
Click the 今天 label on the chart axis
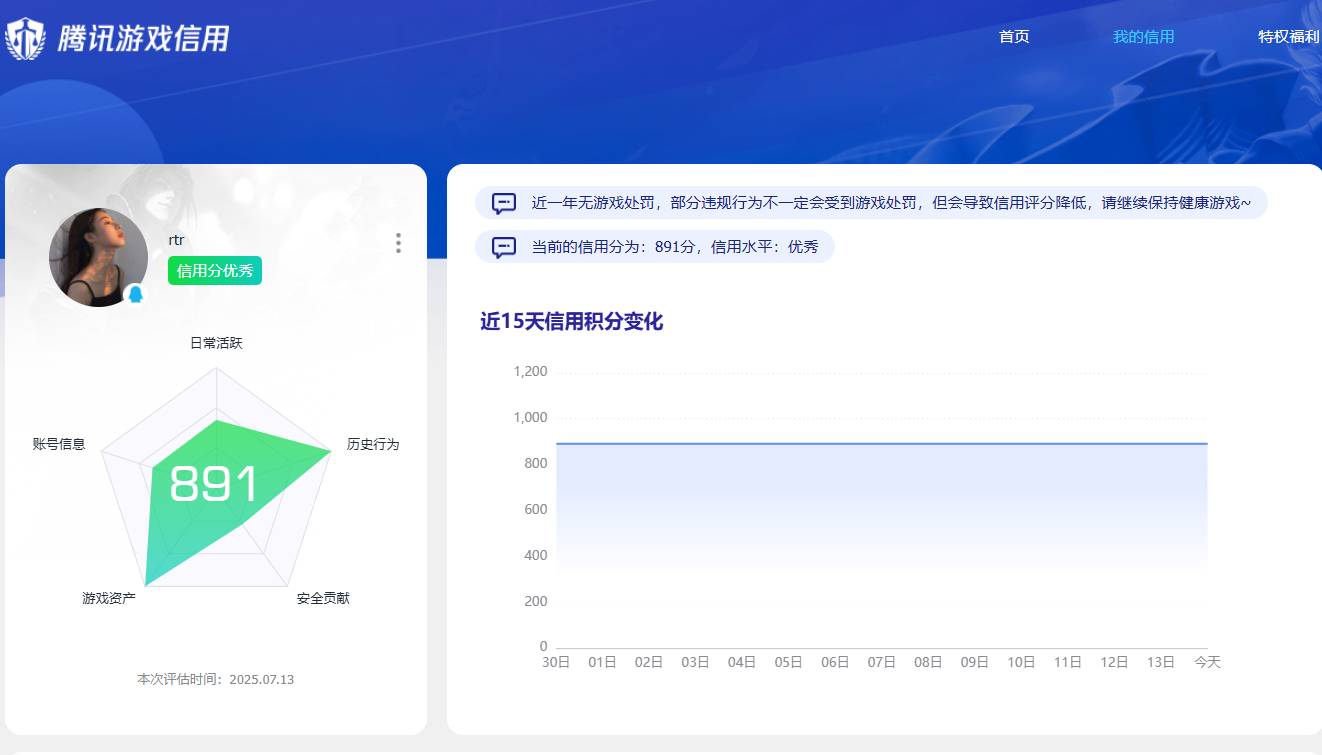coord(1205,662)
